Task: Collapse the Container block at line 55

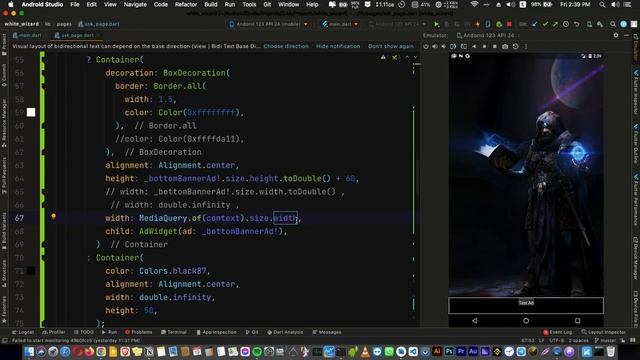Action: pos(43,60)
